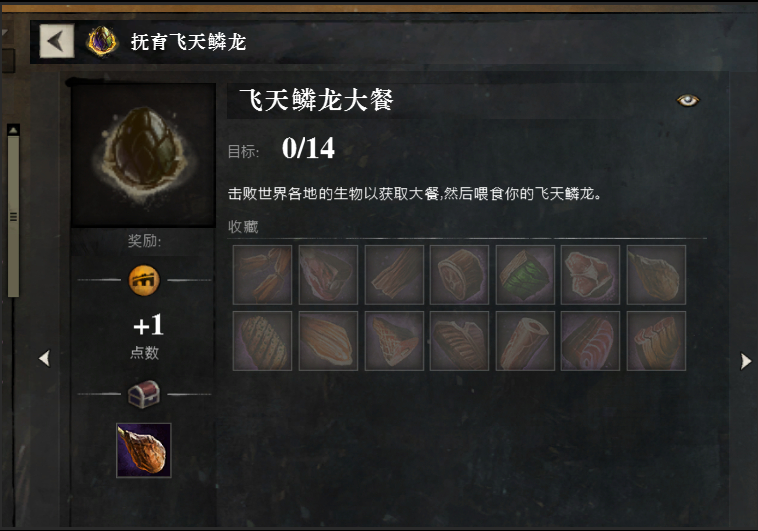Viewport: 758px width, 531px height.
Task: Select the first meat strips collection item
Action: (x=262, y=275)
